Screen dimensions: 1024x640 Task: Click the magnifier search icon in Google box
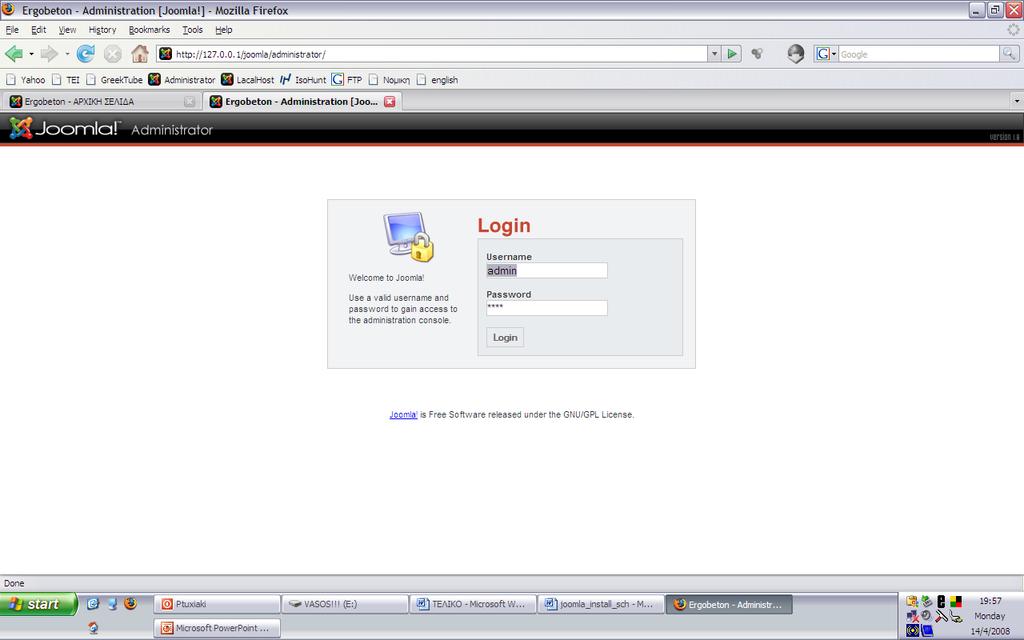click(x=1009, y=54)
